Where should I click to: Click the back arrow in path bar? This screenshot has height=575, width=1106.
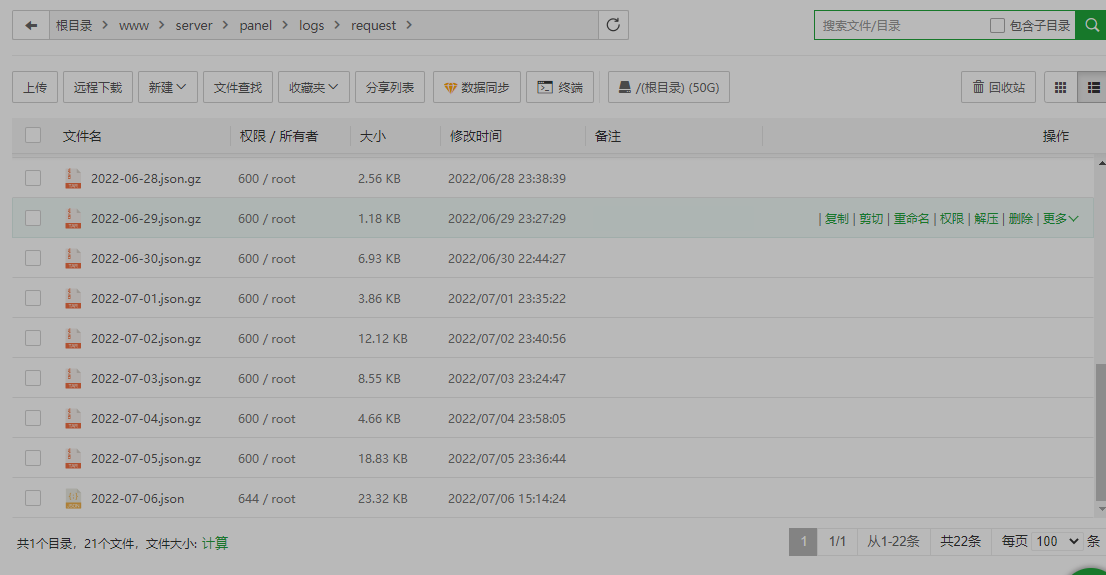point(31,25)
